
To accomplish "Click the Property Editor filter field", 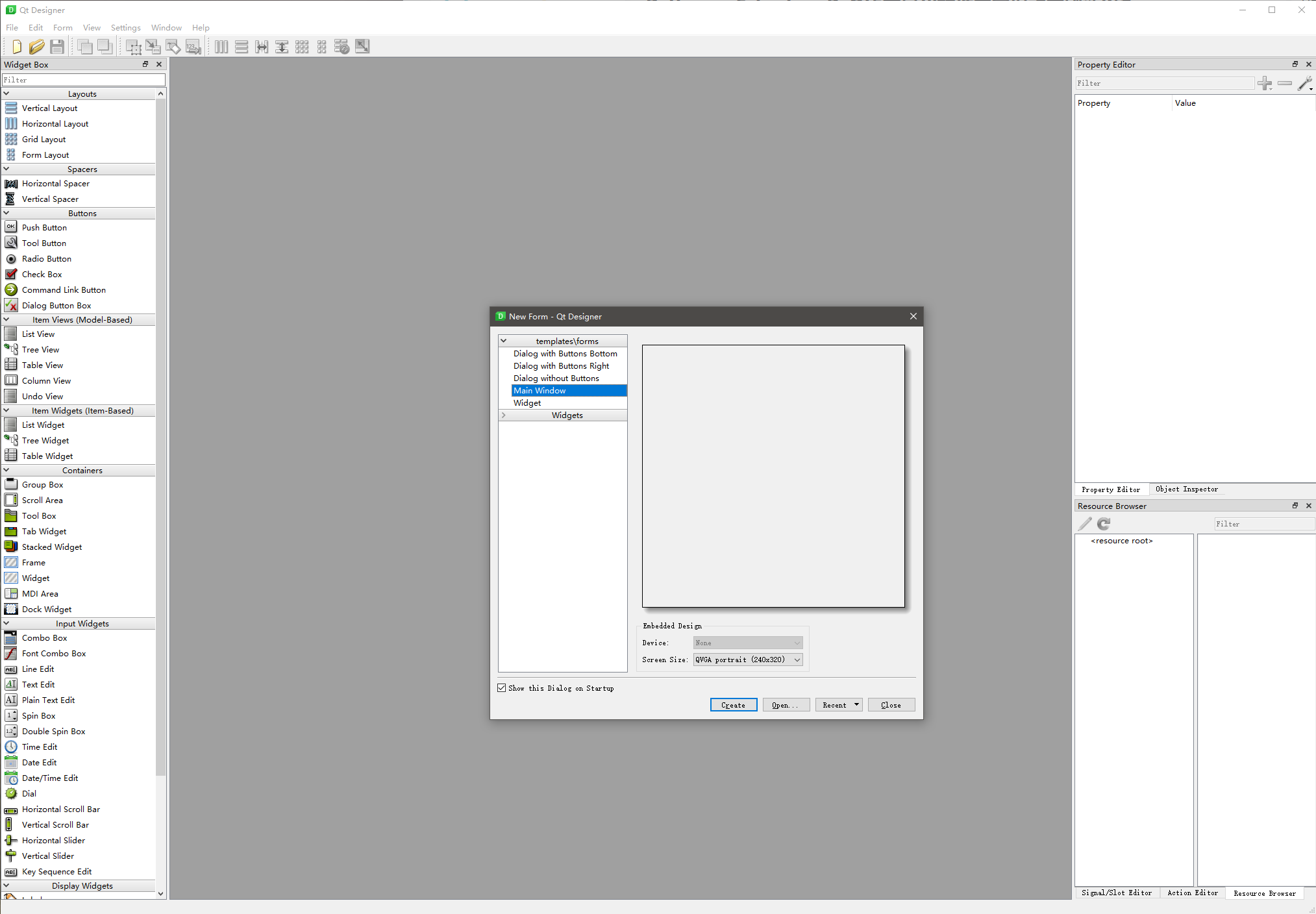I will point(1165,83).
